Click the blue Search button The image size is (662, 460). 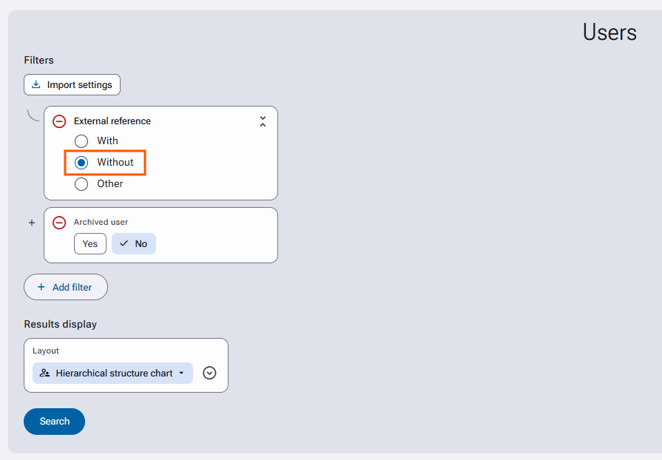pos(54,421)
